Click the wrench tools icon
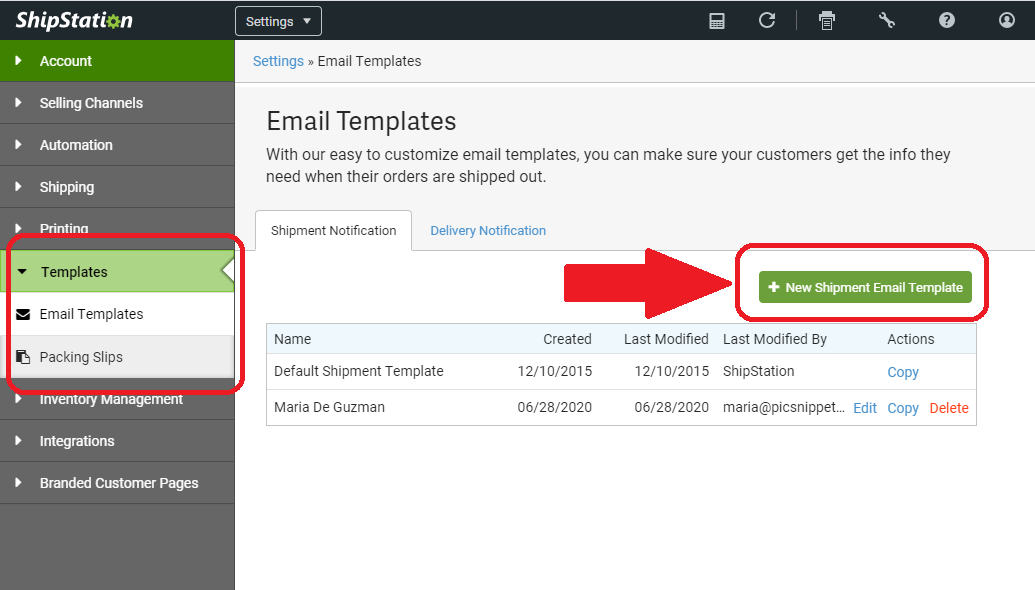Viewport: 1035px width, 590px height. [886, 20]
